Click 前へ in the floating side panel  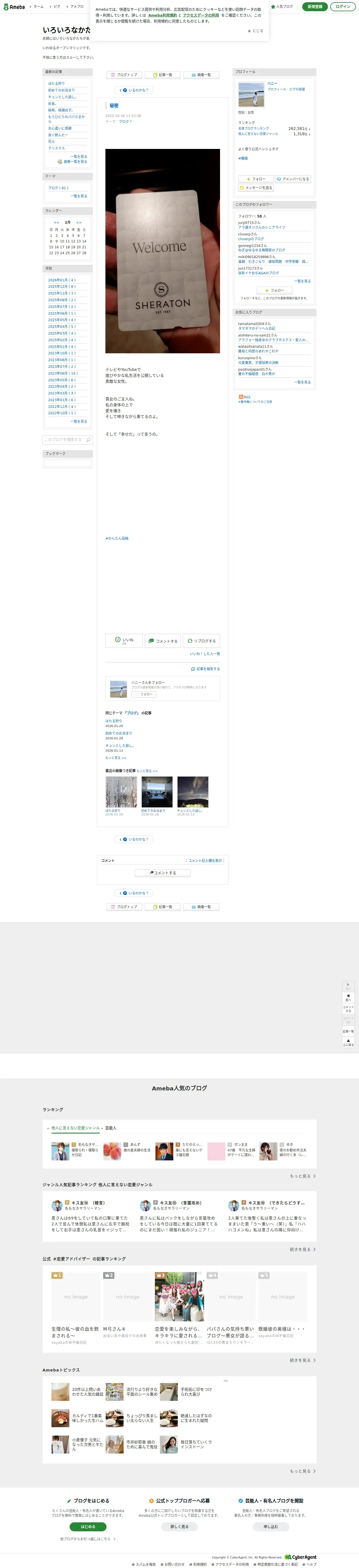[x=348, y=997]
